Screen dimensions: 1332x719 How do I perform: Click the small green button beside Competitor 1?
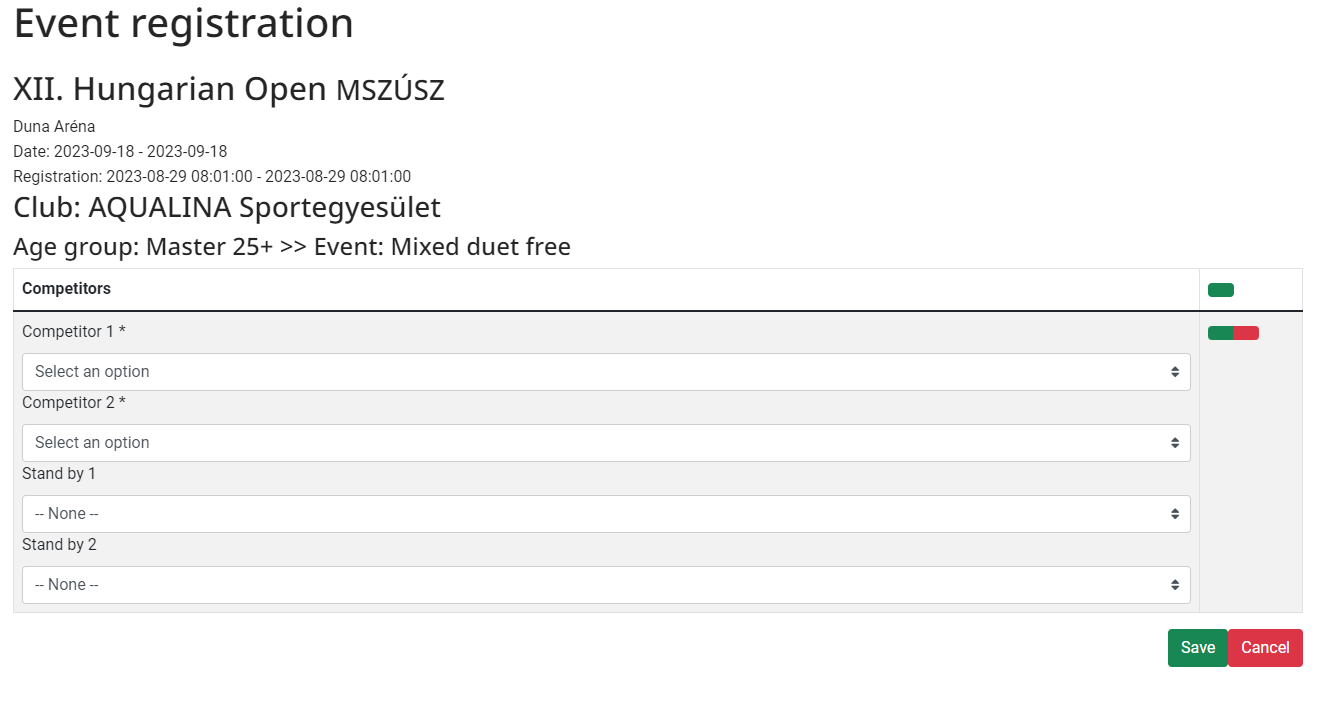click(x=1220, y=333)
